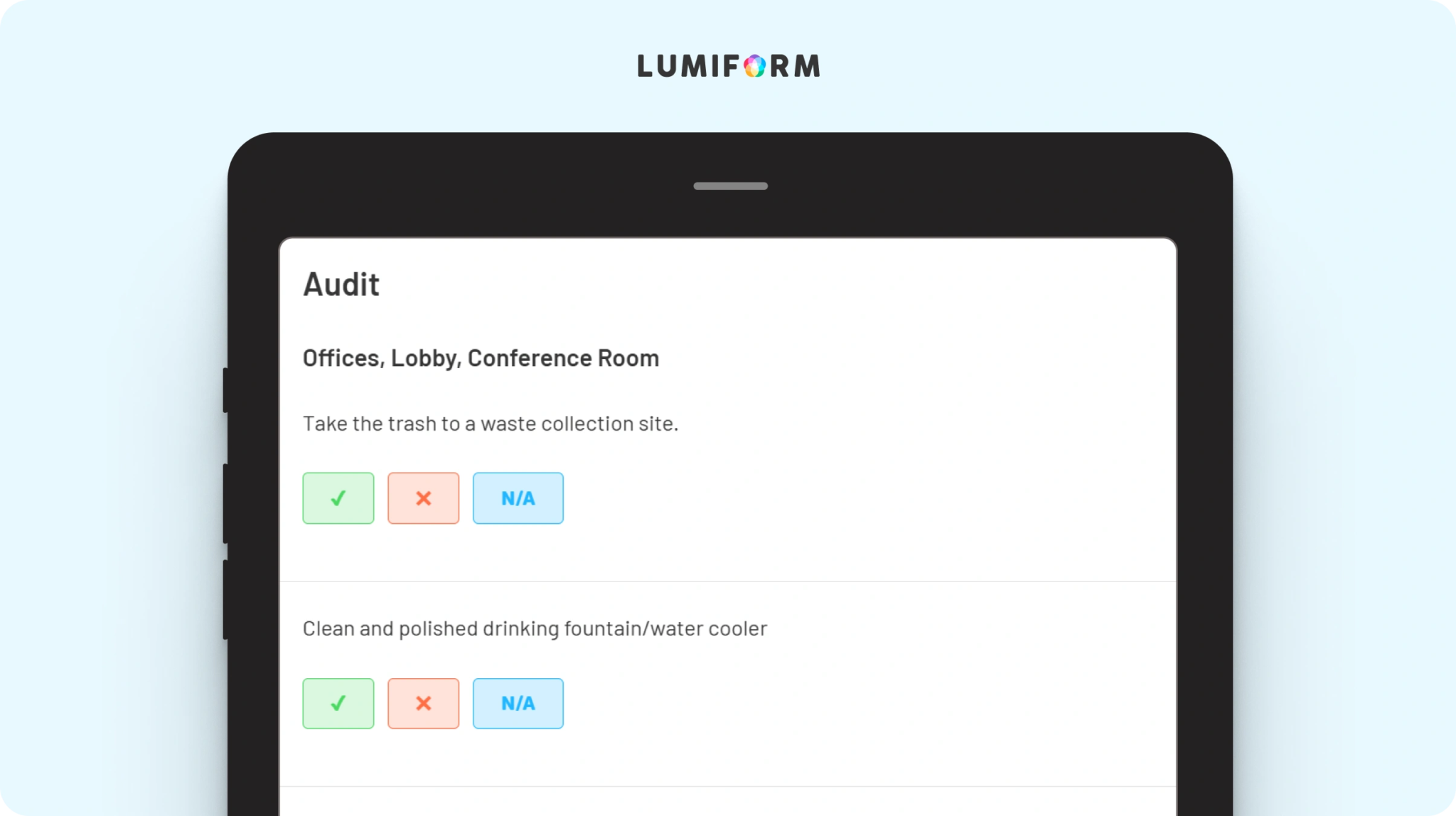Click the divider line below the trash task
The width and height of the screenshot is (1456, 816).
[x=728, y=581]
